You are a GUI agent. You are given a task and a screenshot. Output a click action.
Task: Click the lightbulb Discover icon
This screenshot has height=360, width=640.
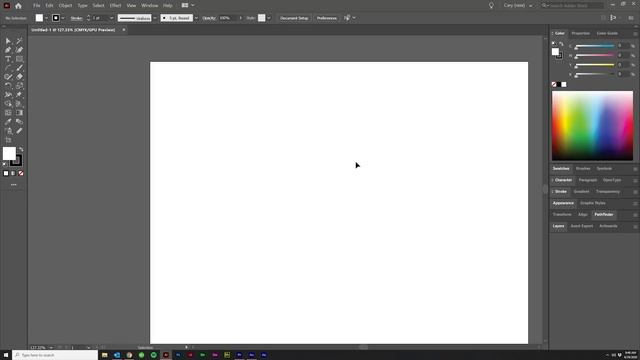point(491,6)
